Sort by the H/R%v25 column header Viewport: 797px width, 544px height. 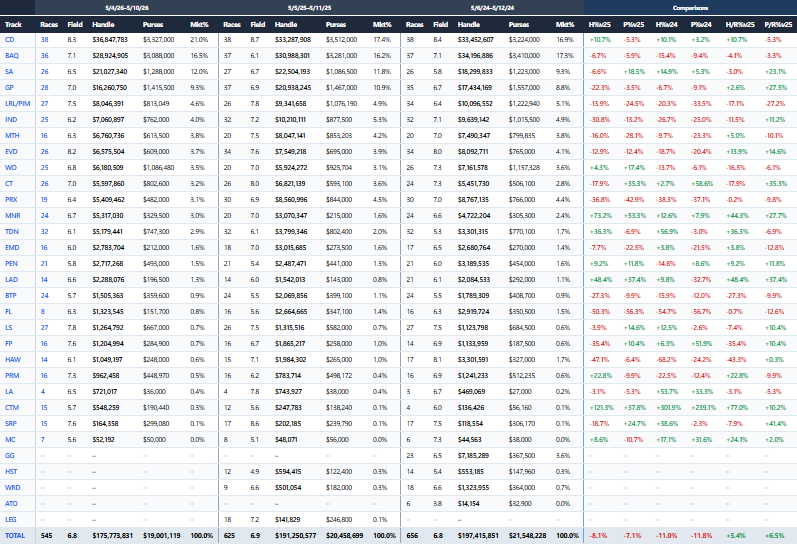click(740, 24)
